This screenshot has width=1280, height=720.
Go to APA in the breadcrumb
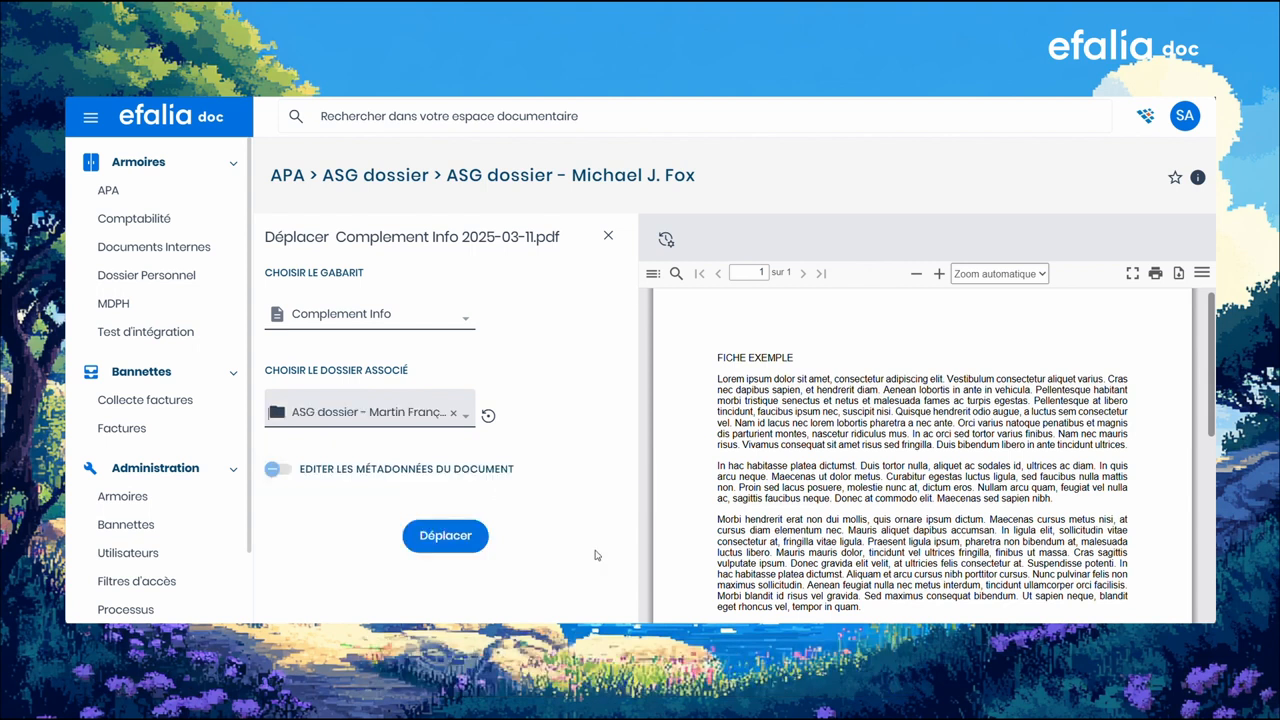coord(287,175)
